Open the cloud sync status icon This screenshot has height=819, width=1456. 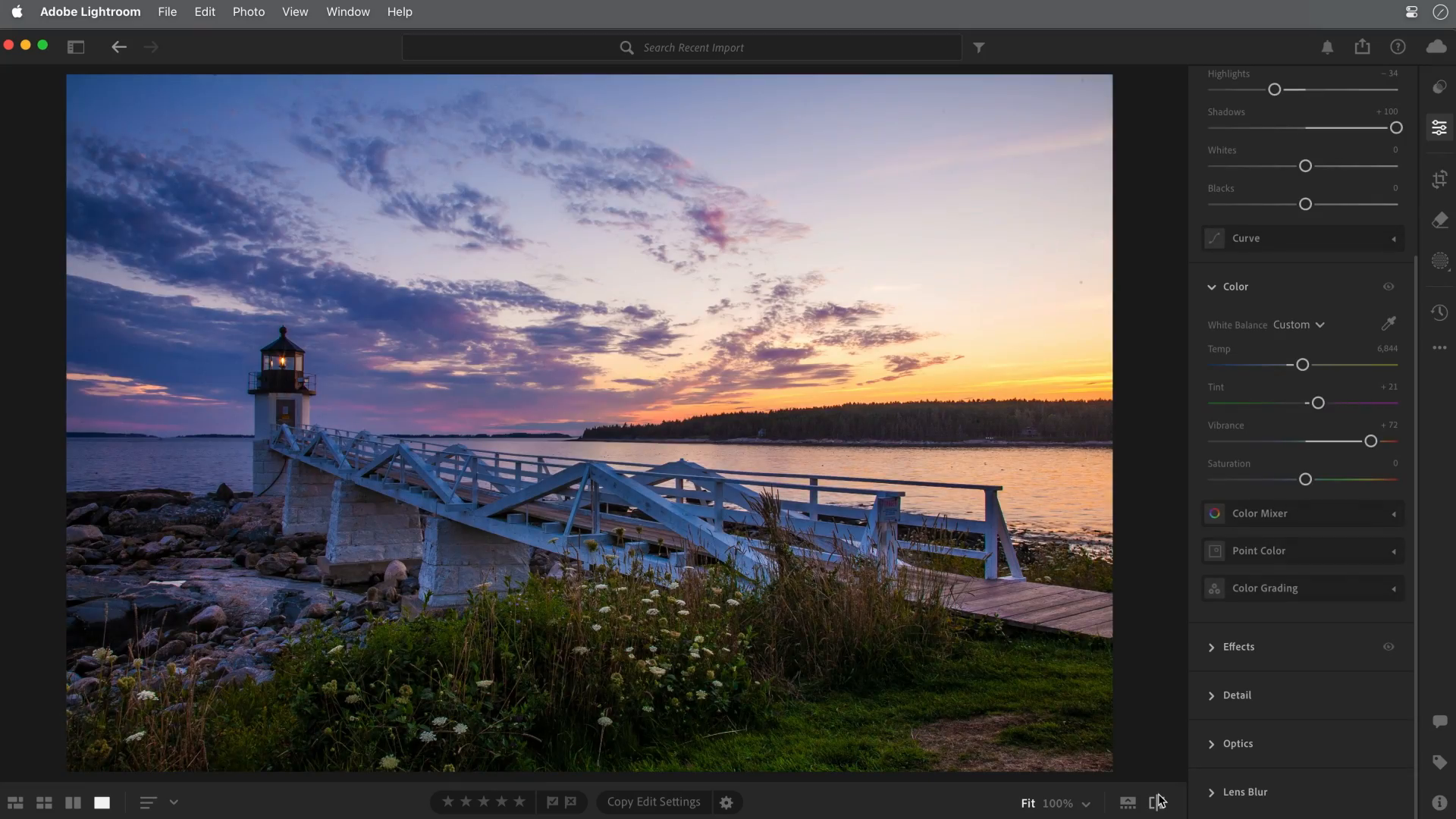pos(1436,47)
